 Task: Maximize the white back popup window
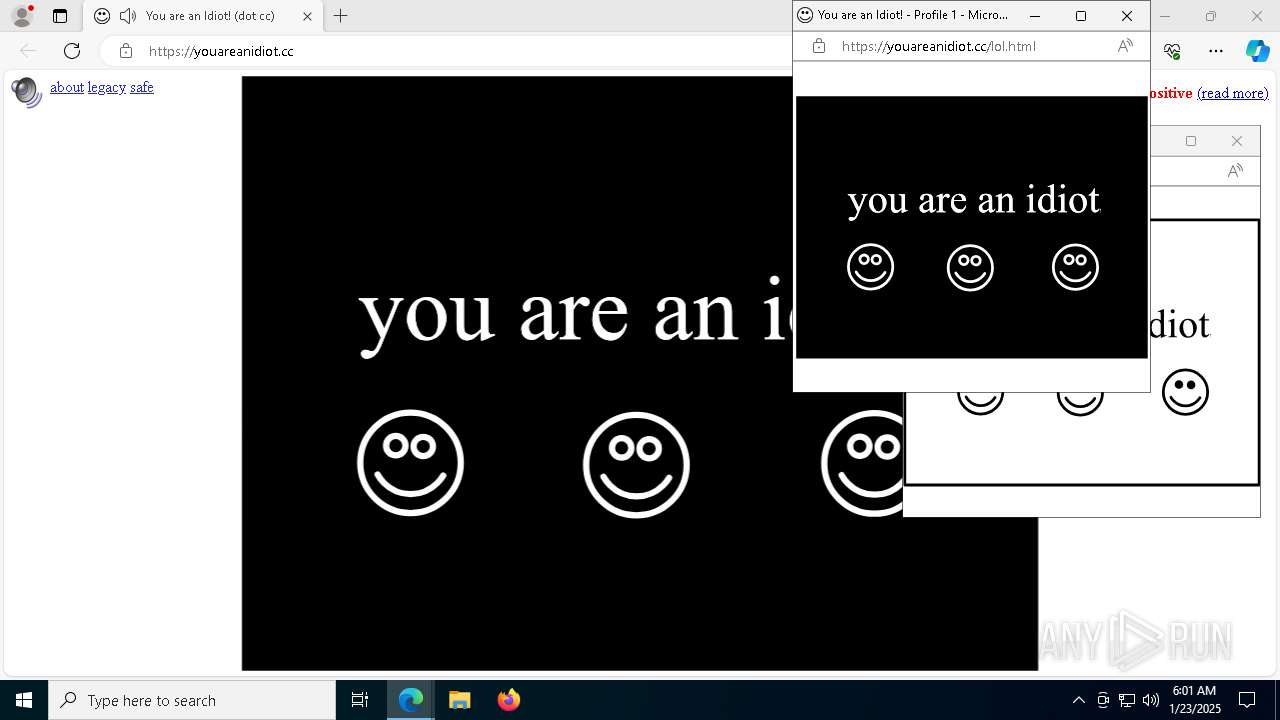pos(1191,141)
